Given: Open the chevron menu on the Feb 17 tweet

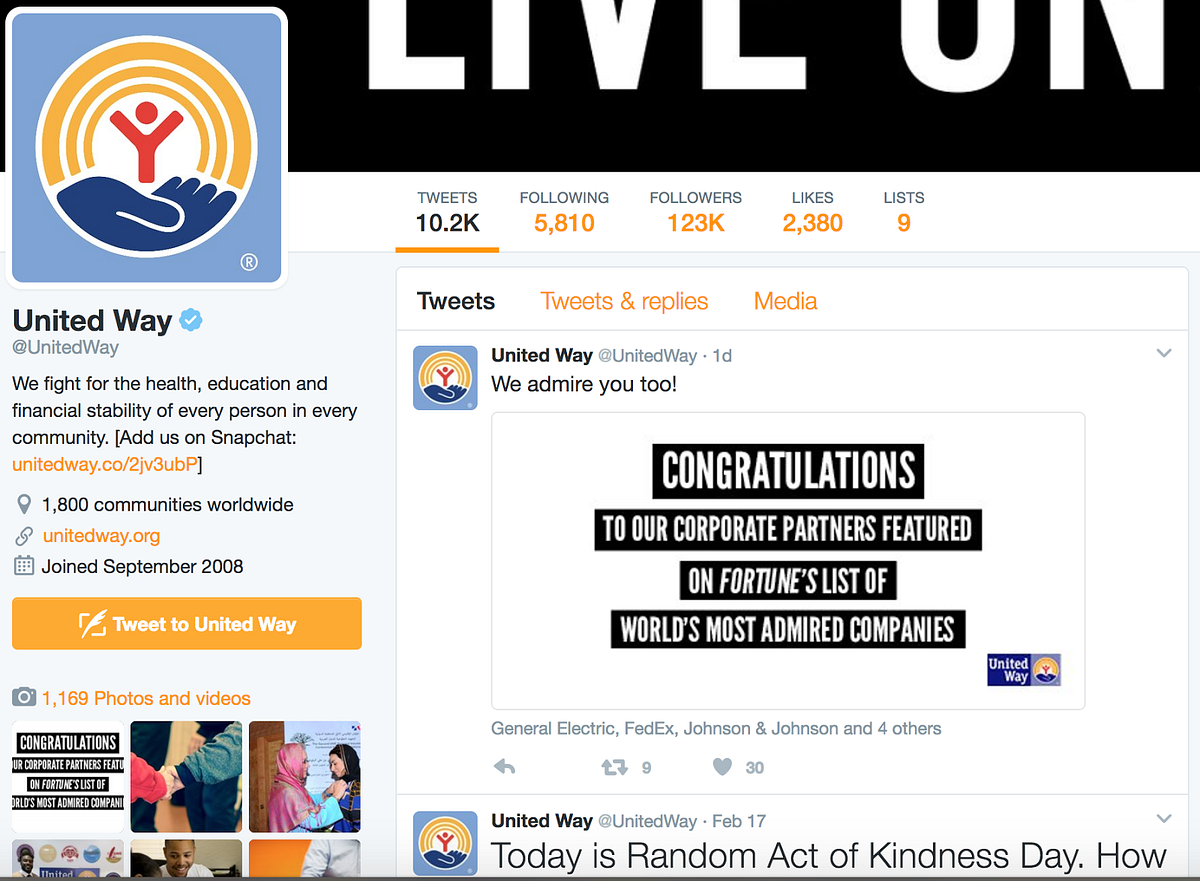Looking at the screenshot, I should pos(1164,819).
